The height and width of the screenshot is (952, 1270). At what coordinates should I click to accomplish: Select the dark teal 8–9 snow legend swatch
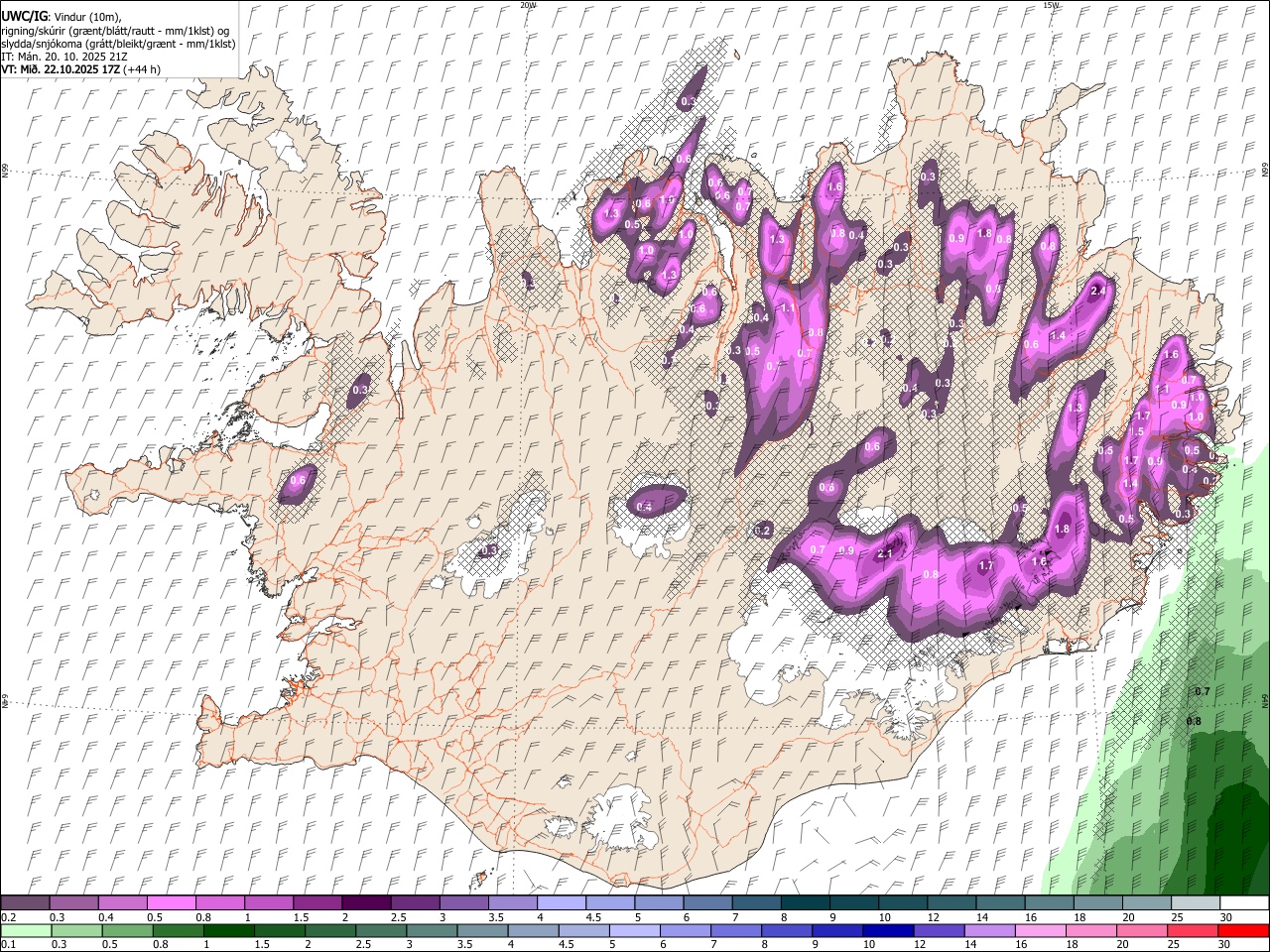(x=806, y=902)
